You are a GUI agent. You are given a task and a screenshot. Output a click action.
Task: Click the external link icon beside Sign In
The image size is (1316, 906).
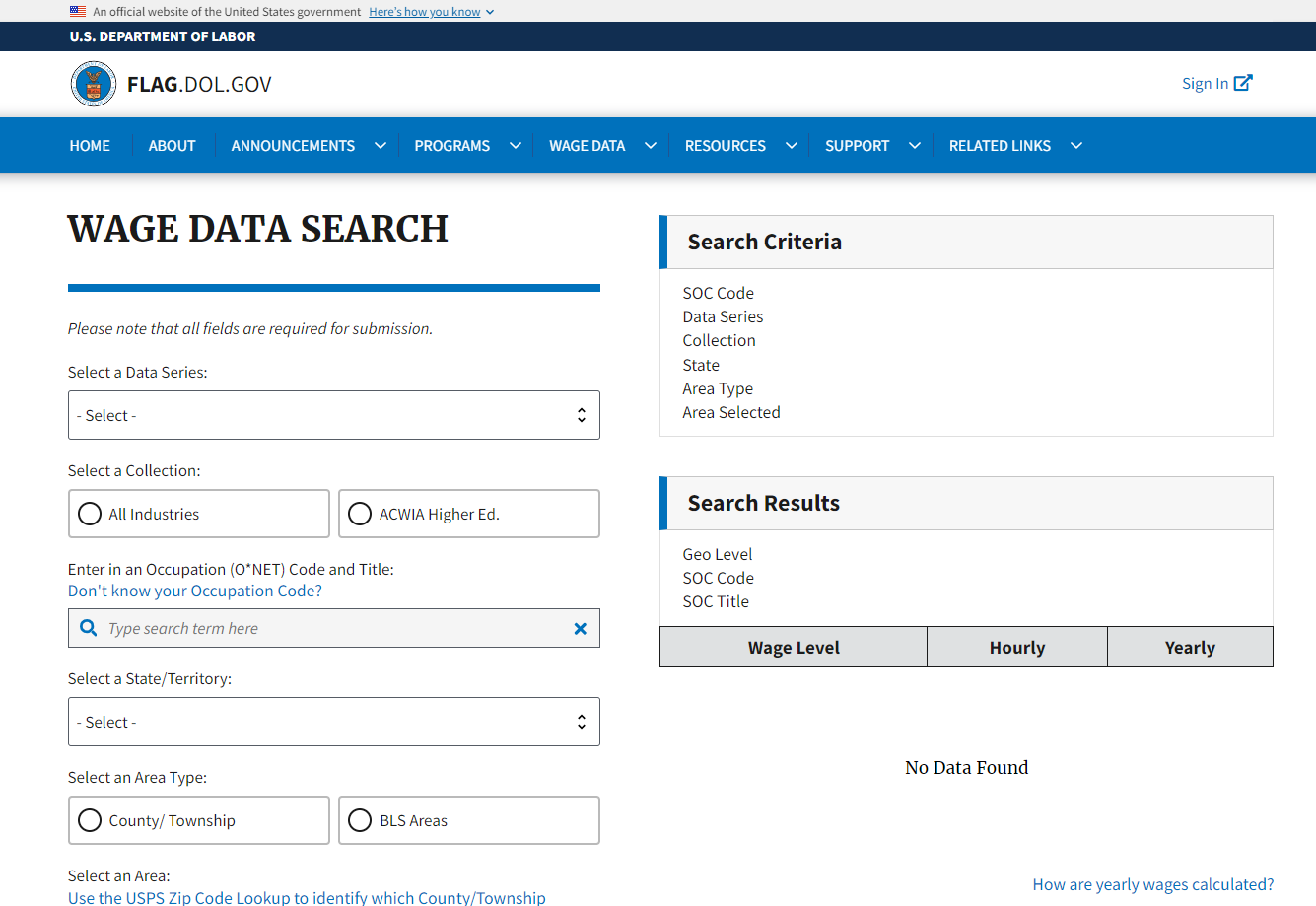pos(1243,83)
